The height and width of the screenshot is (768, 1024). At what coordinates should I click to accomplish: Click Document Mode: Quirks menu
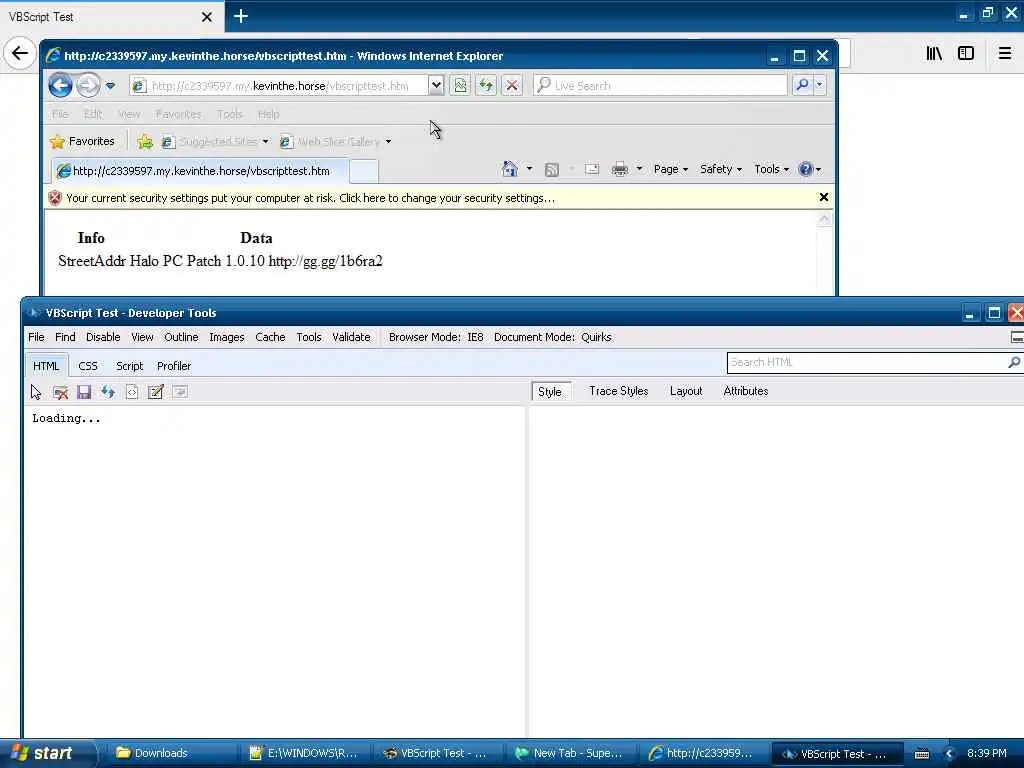click(552, 337)
